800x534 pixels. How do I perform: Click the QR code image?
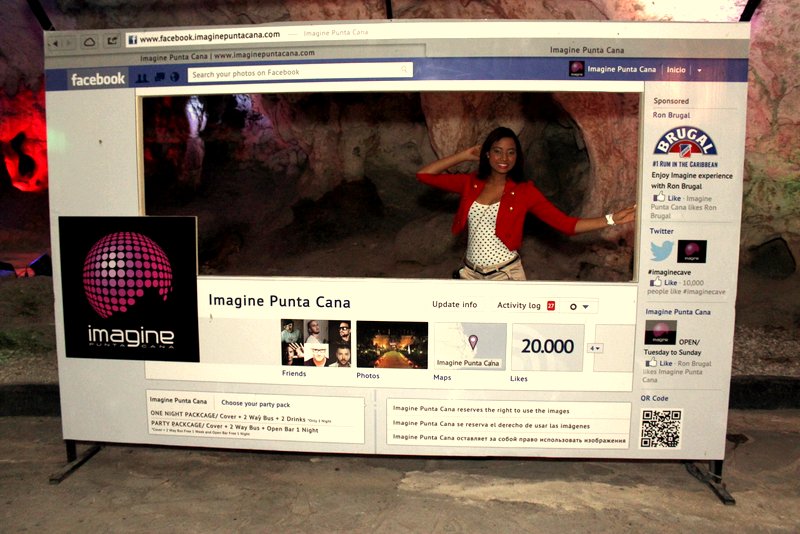(661, 429)
